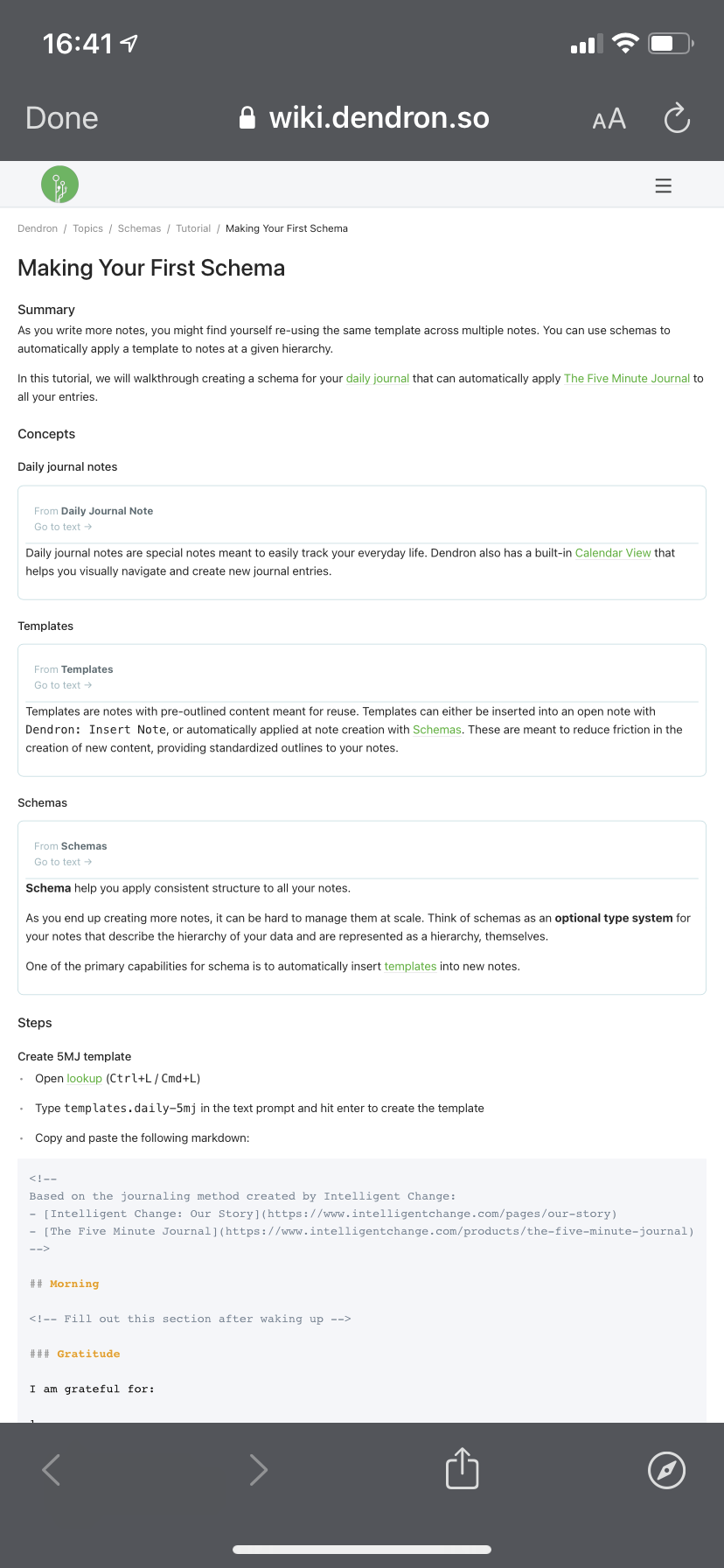The width and height of the screenshot is (724, 1568).
Task: Select Tutorial in the breadcrumb trail
Action: coord(193,227)
